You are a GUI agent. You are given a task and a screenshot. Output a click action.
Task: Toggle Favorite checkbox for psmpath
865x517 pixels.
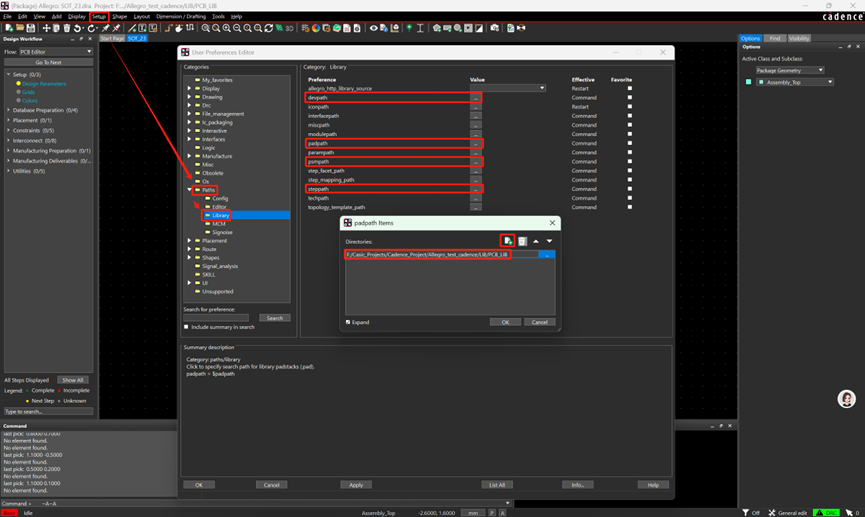630,162
